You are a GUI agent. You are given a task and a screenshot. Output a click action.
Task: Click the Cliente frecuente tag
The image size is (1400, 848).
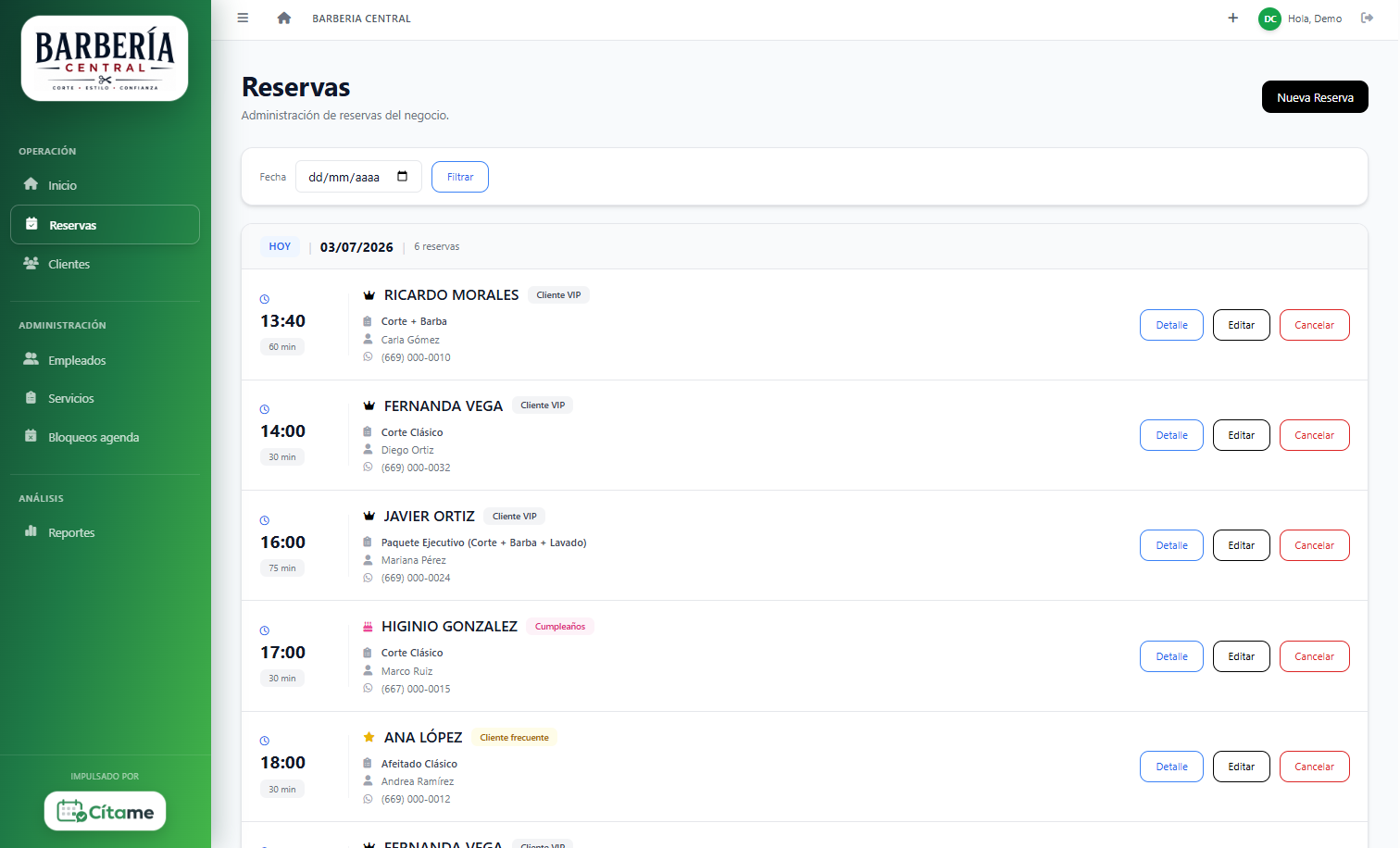pos(514,738)
